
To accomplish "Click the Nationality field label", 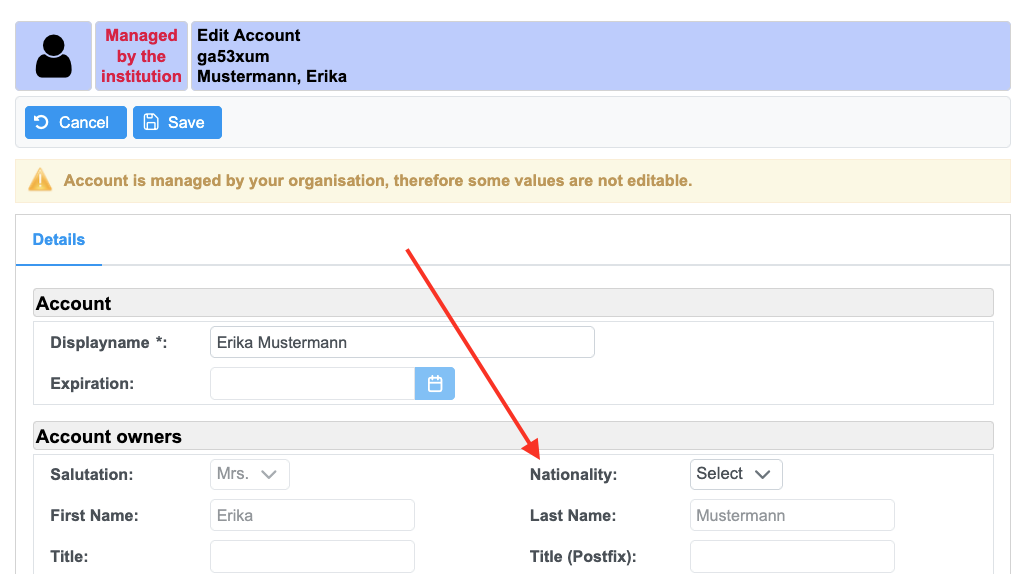I will [x=573, y=475].
